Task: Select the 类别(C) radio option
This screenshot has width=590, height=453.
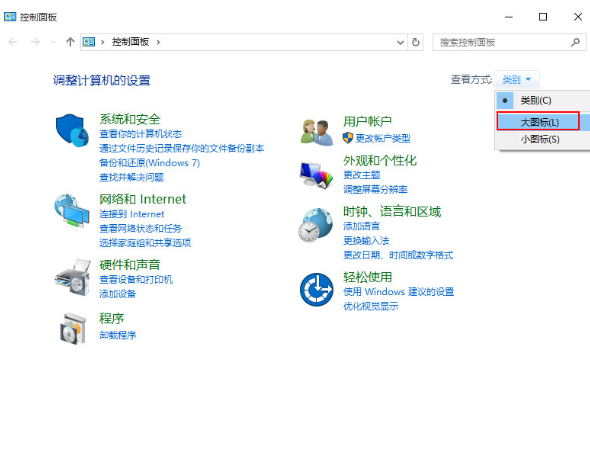Action: point(535,100)
